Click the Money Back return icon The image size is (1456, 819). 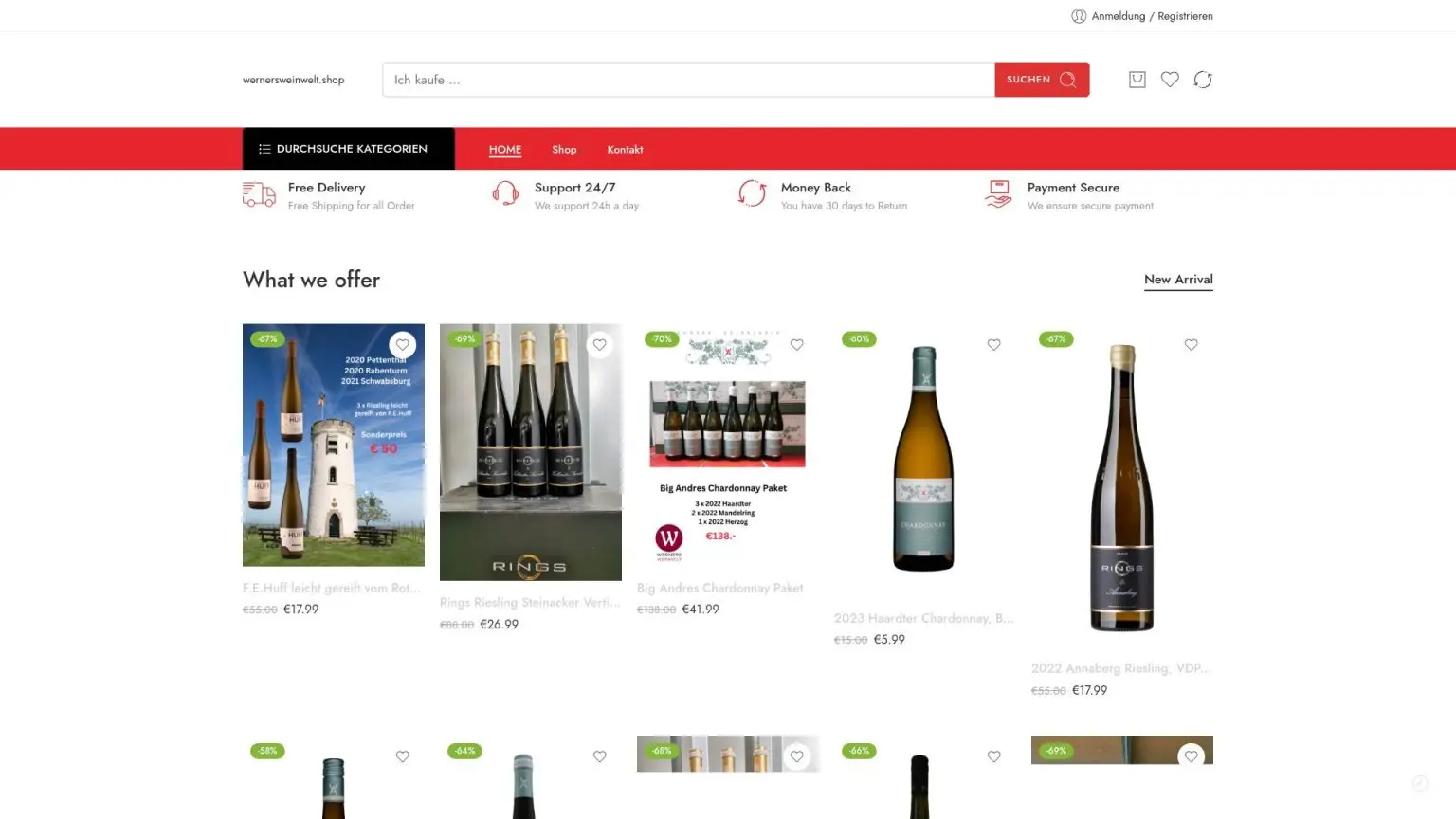click(752, 193)
